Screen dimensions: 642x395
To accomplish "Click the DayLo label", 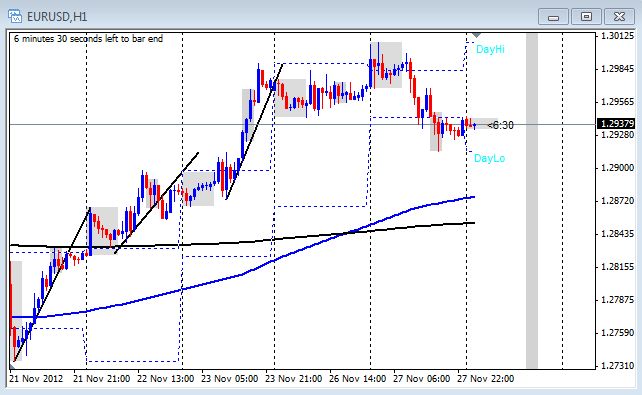I will 489,158.
